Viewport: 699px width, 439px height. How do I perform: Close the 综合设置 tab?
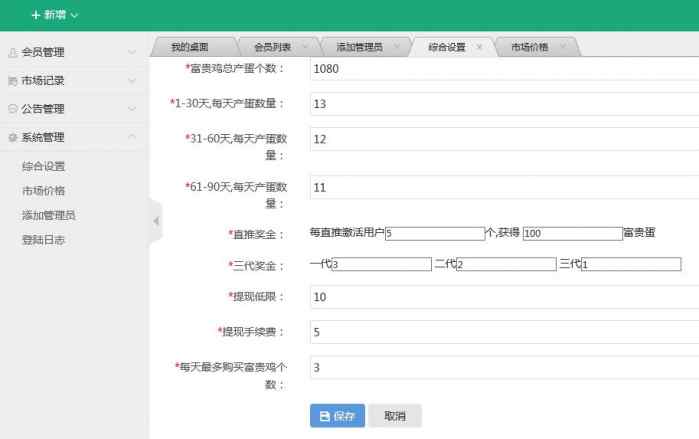479,47
